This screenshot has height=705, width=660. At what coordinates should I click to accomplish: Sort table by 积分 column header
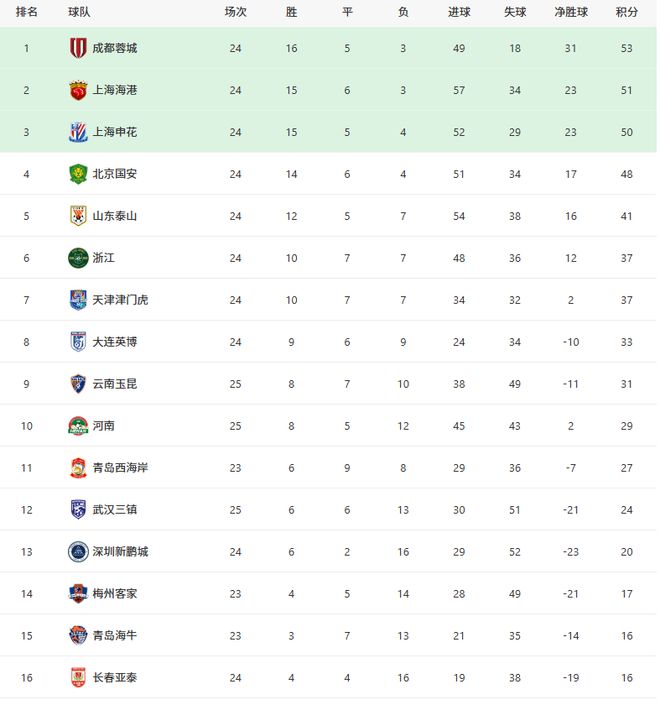point(627,12)
